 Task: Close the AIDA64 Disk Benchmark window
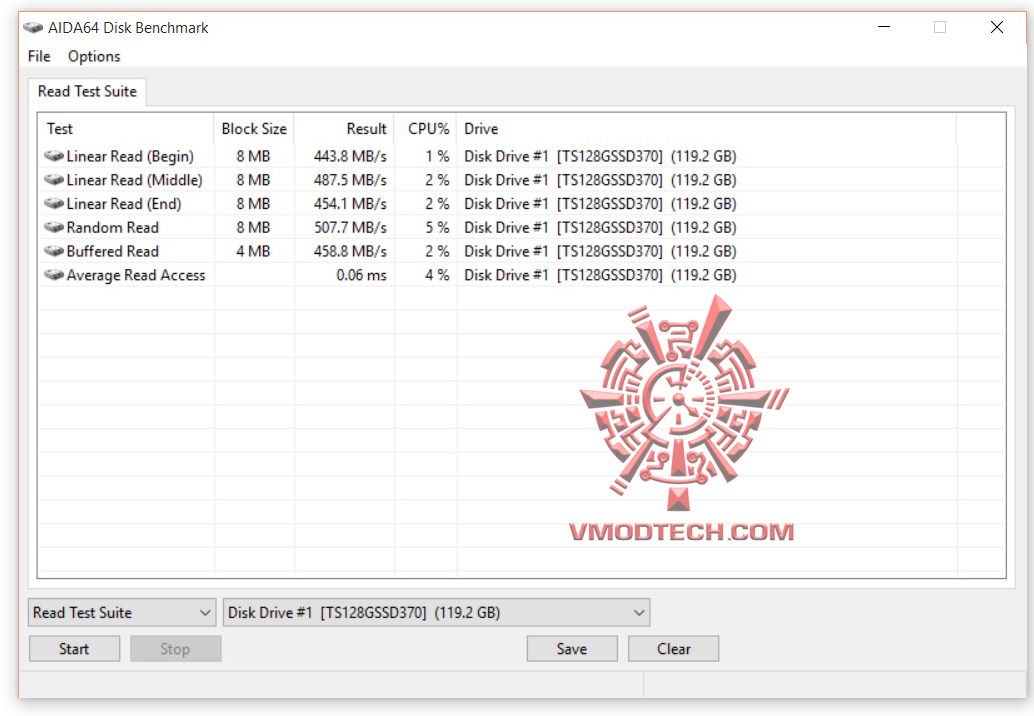click(x=997, y=27)
